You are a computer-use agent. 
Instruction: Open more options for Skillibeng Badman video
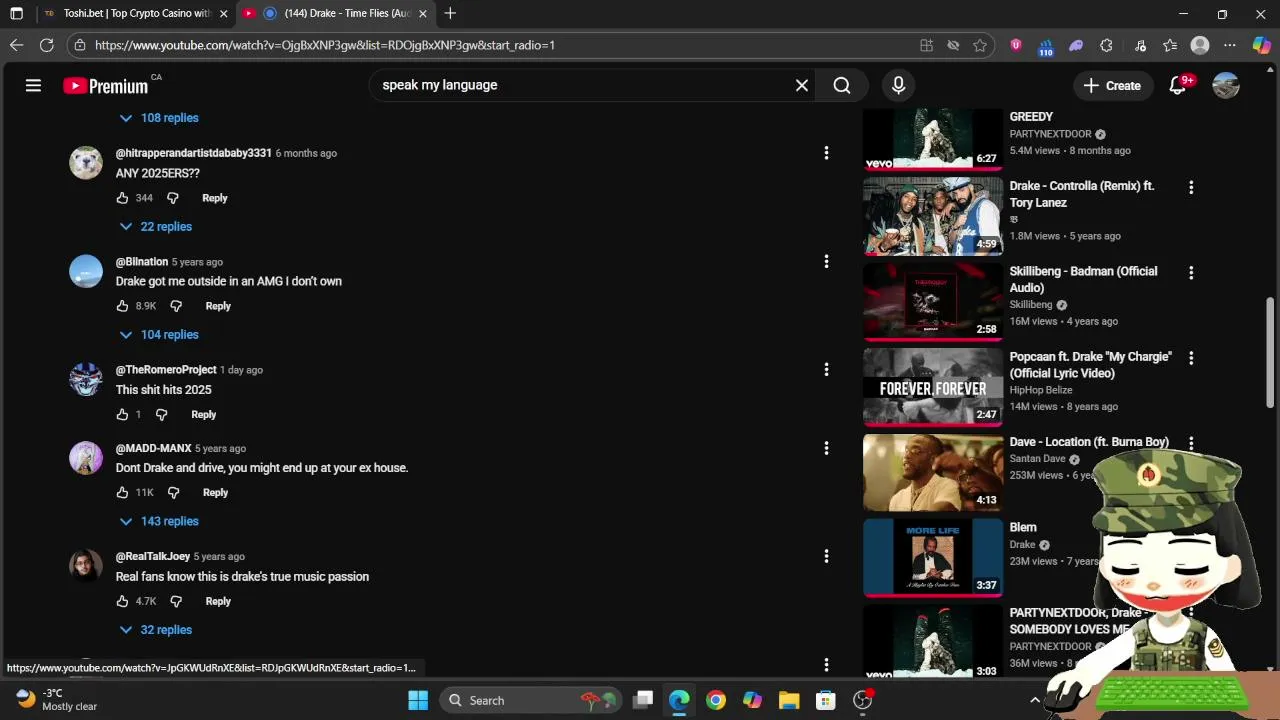pos(1191,272)
